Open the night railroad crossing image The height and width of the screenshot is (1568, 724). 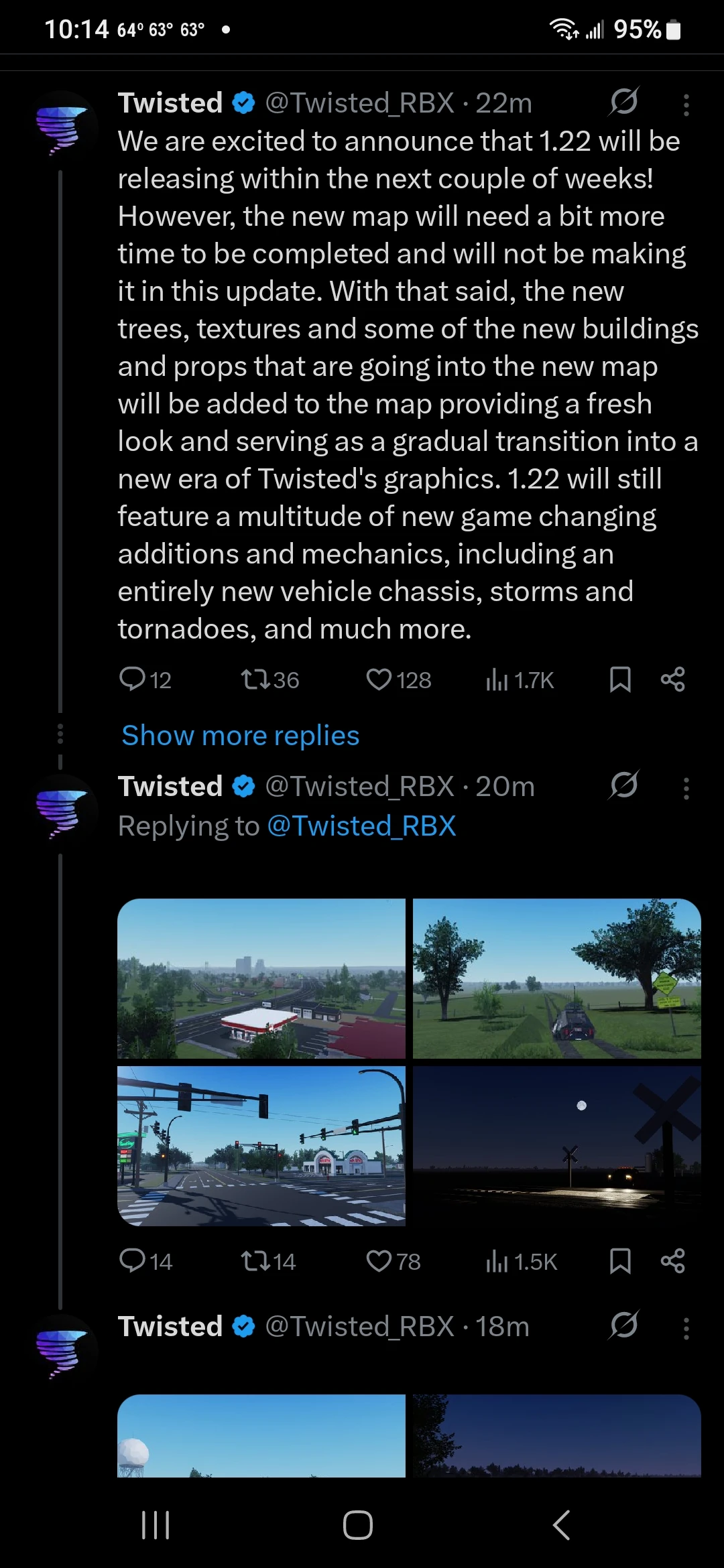tap(556, 1146)
